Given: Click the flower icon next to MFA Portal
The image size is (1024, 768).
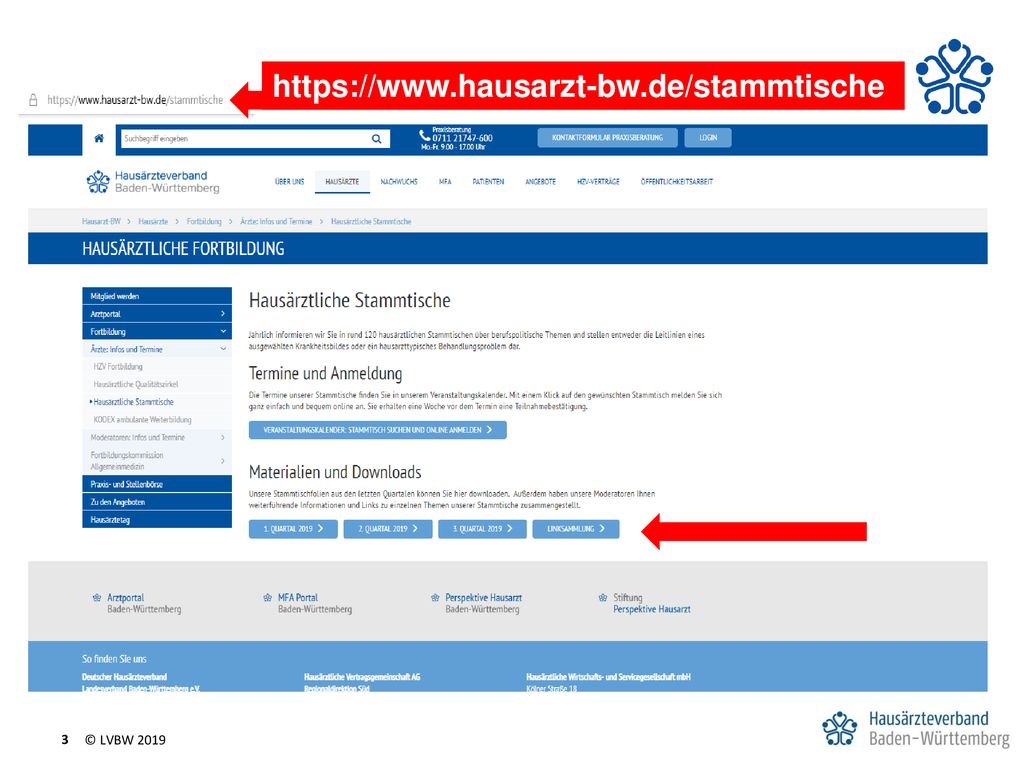Looking at the screenshot, I should 267,598.
